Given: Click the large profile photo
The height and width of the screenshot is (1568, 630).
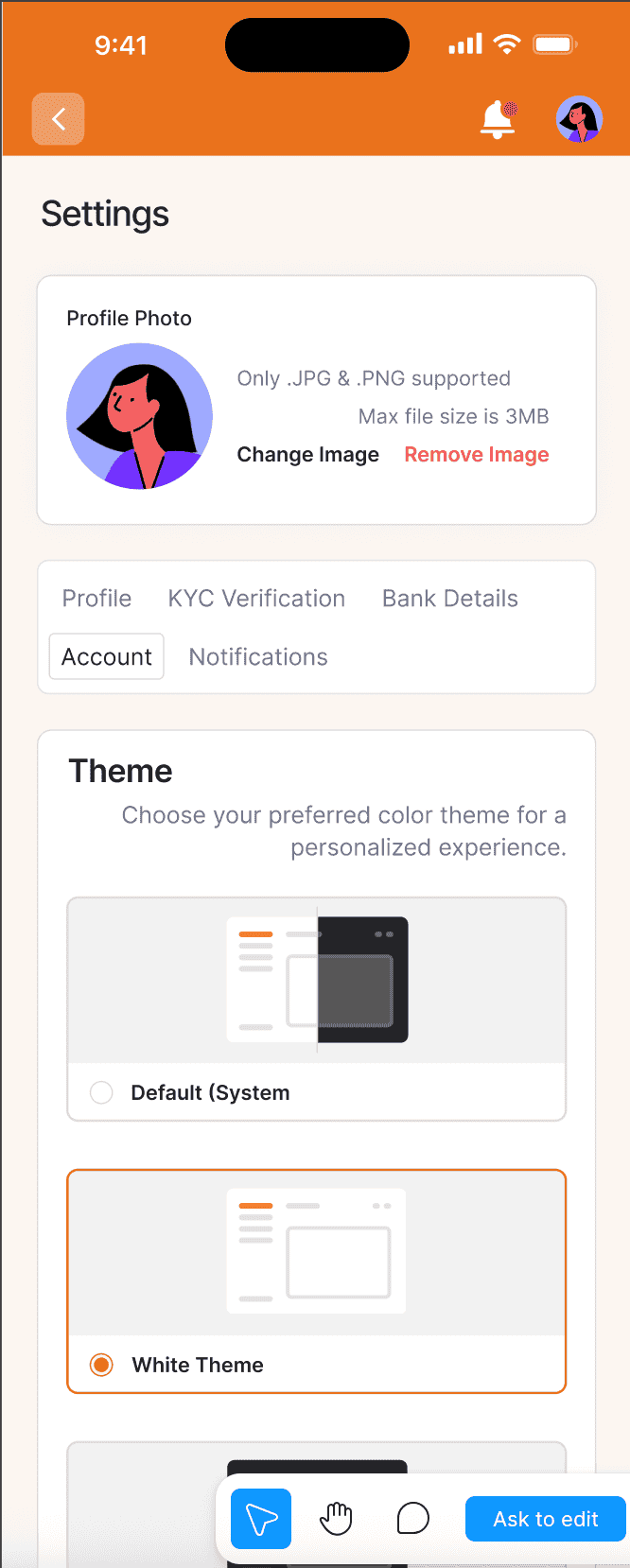Looking at the screenshot, I should click(x=140, y=416).
